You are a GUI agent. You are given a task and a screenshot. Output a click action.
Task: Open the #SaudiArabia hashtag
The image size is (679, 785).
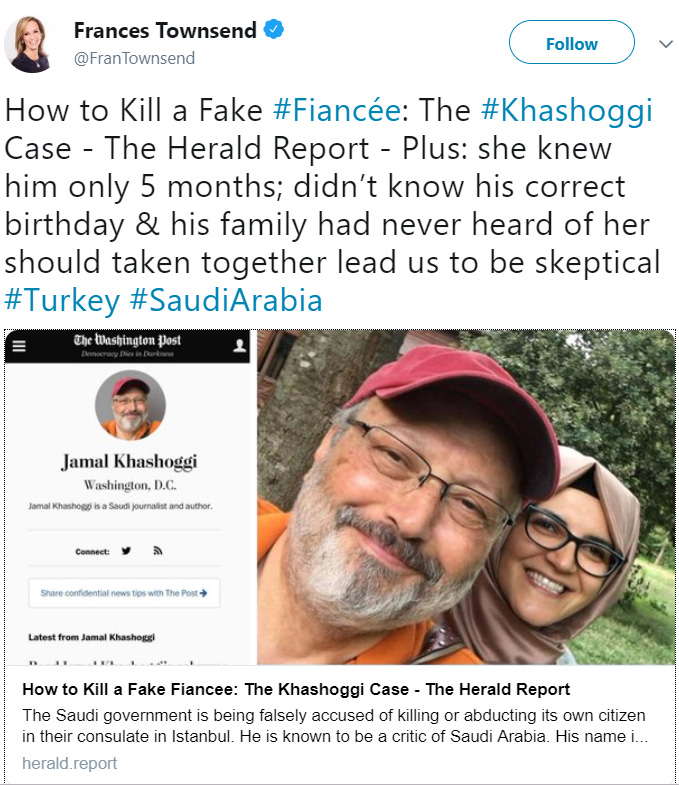click(x=226, y=300)
